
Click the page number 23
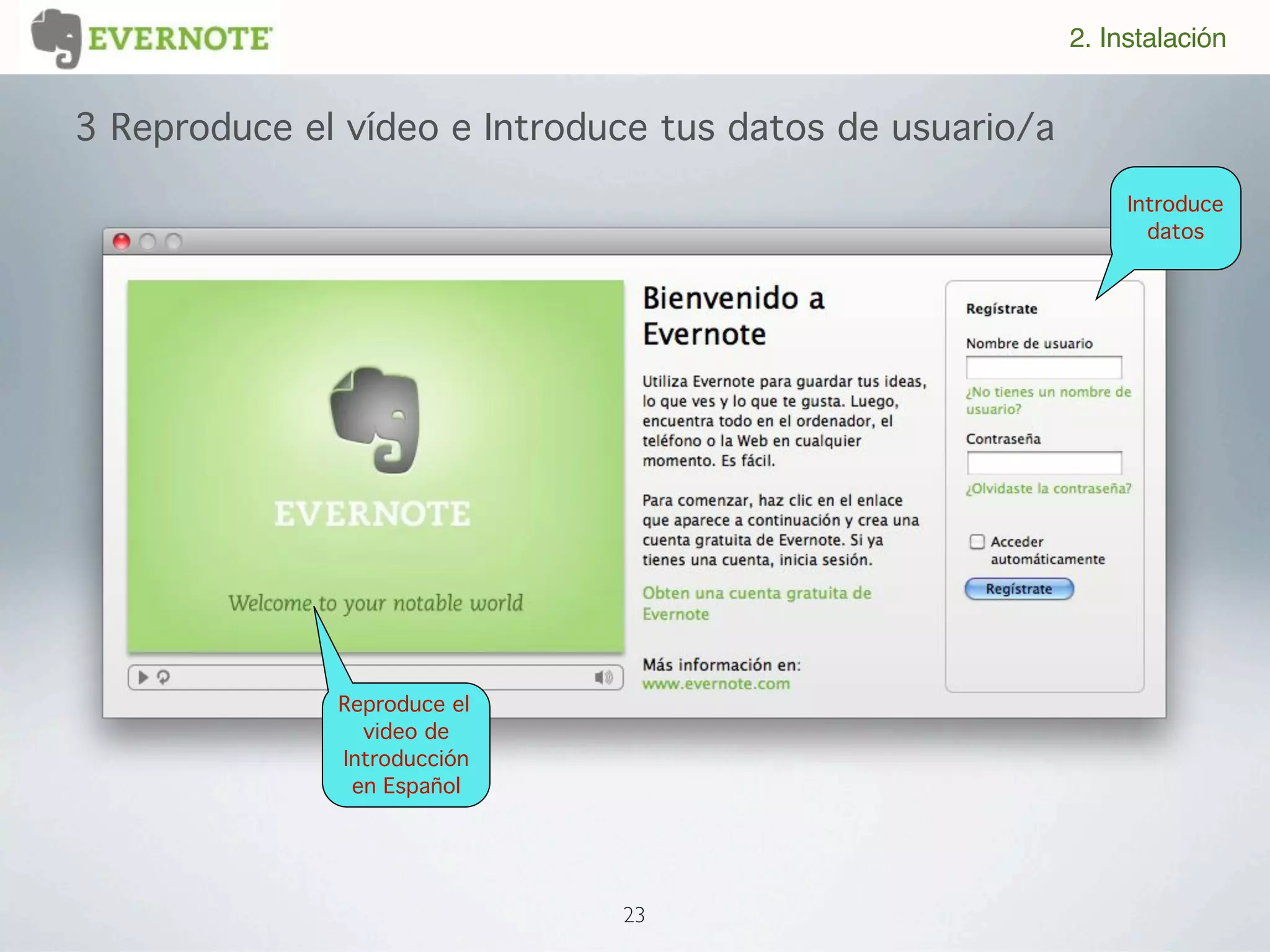pos(634,915)
